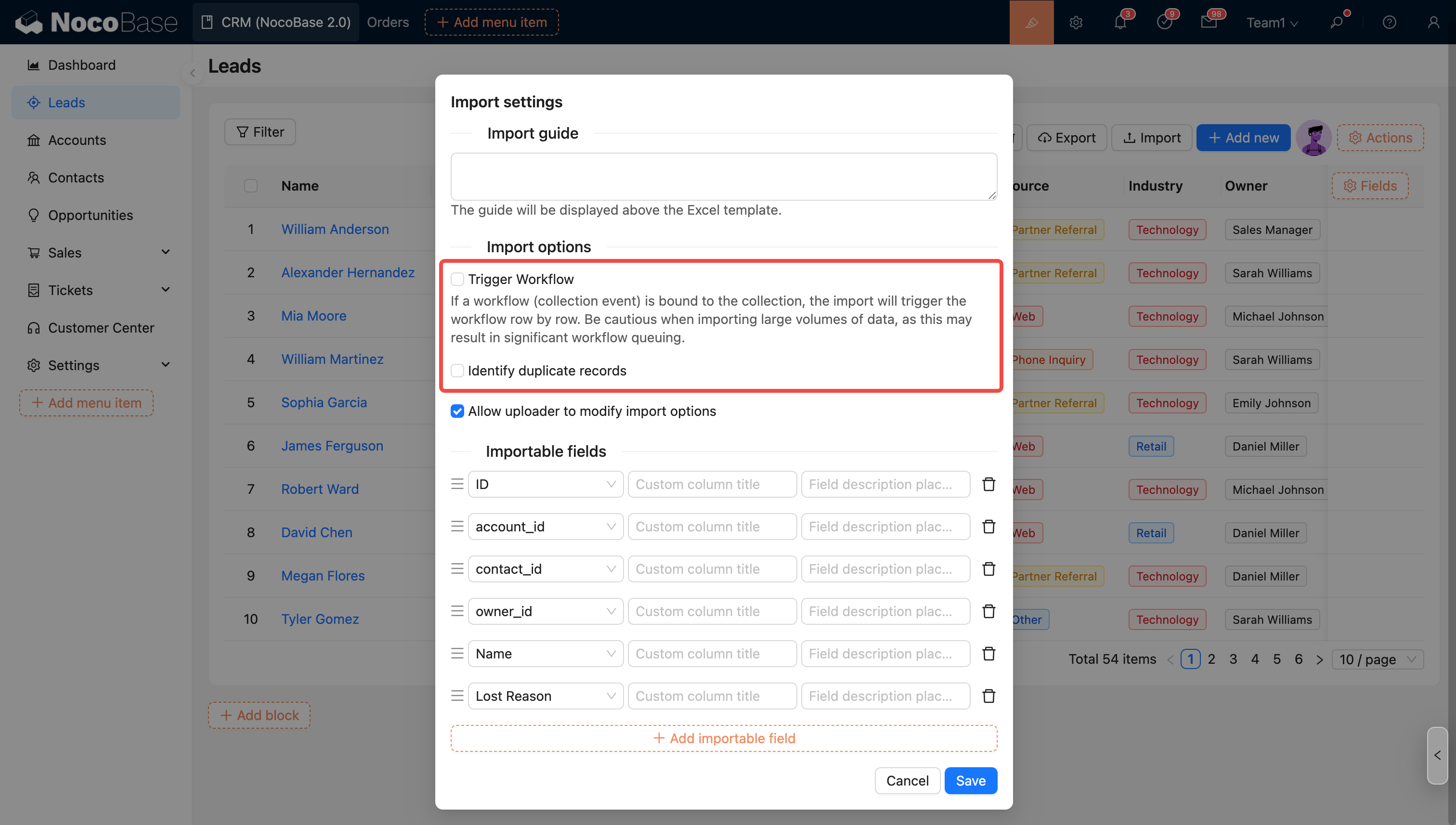1456x825 pixels.
Task: Open the Accounts sidebar menu item
Action: tap(77, 140)
